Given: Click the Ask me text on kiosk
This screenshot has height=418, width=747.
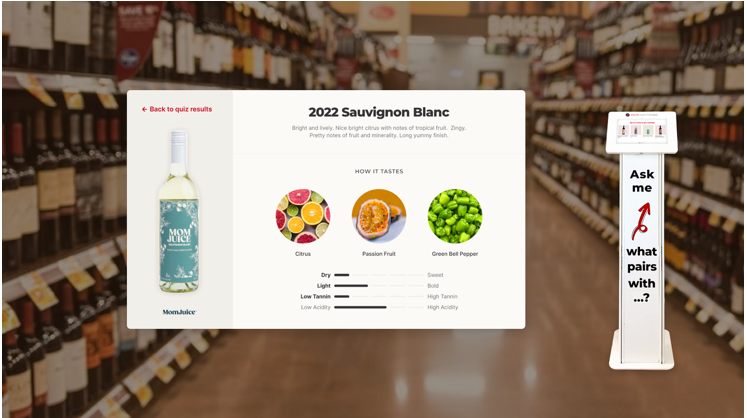Looking at the screenshot, I should tap(642, 181).
